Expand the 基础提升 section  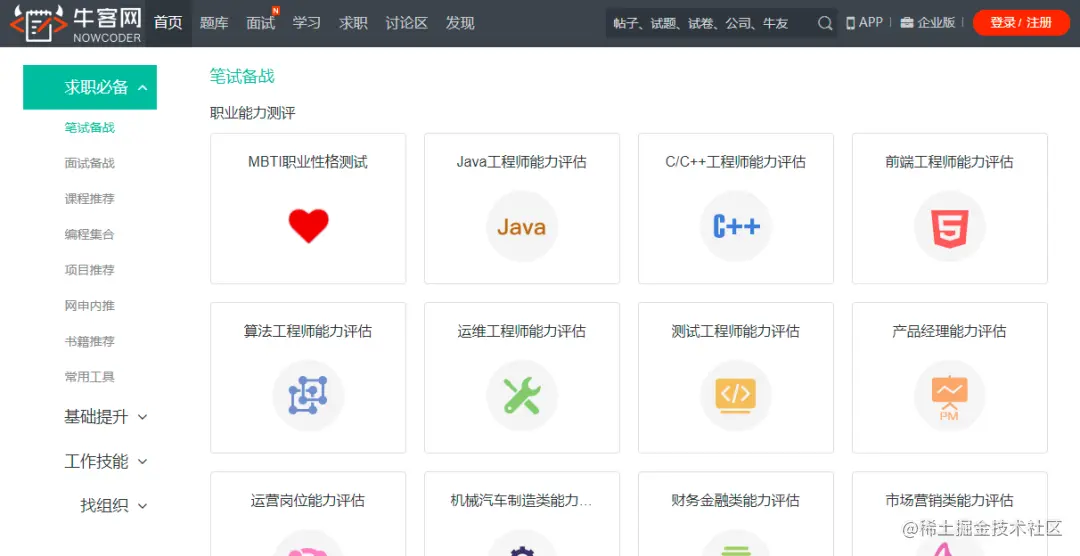click(105, 417)
